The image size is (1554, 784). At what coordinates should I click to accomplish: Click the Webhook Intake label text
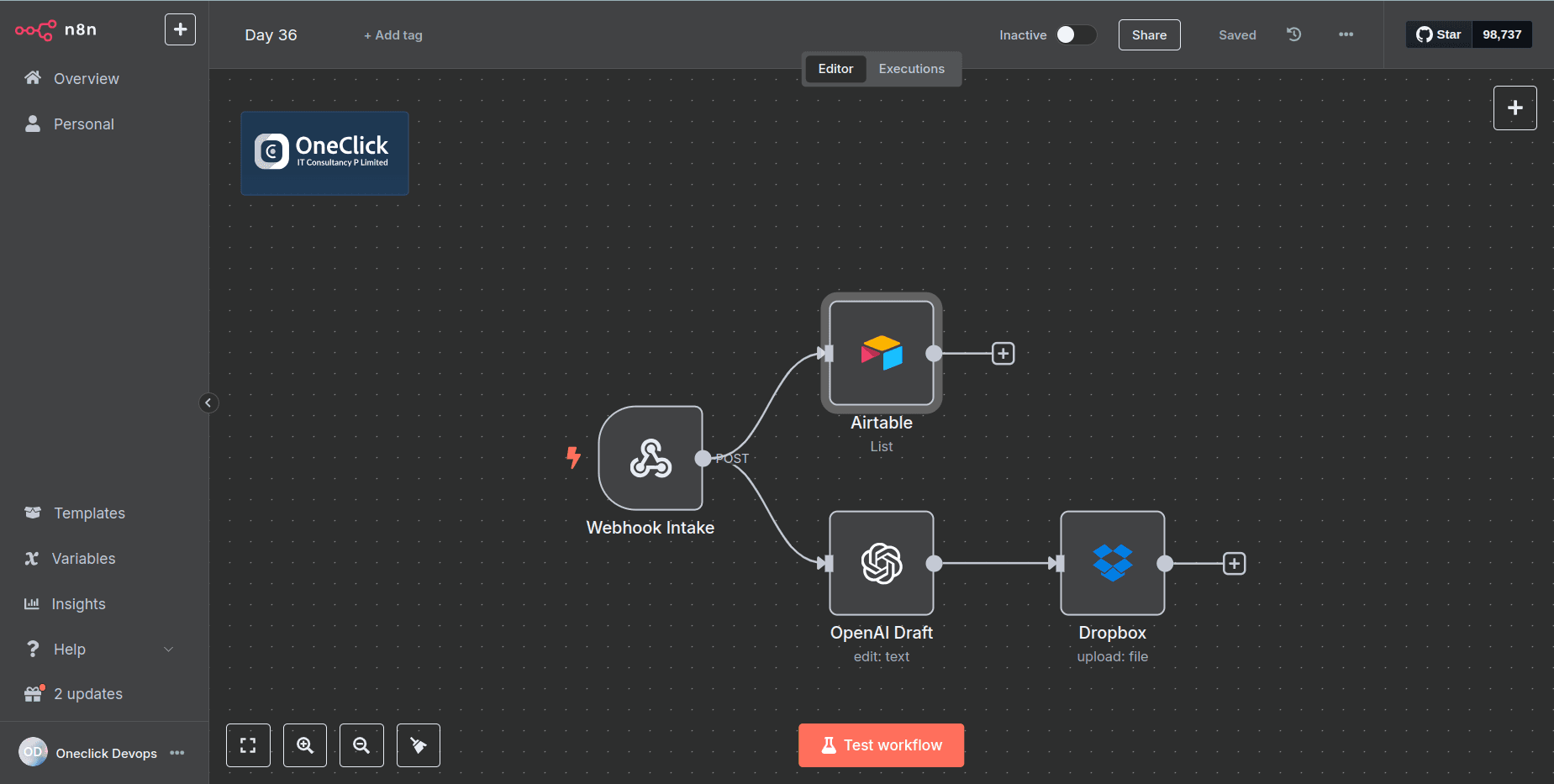coord(651,528)
